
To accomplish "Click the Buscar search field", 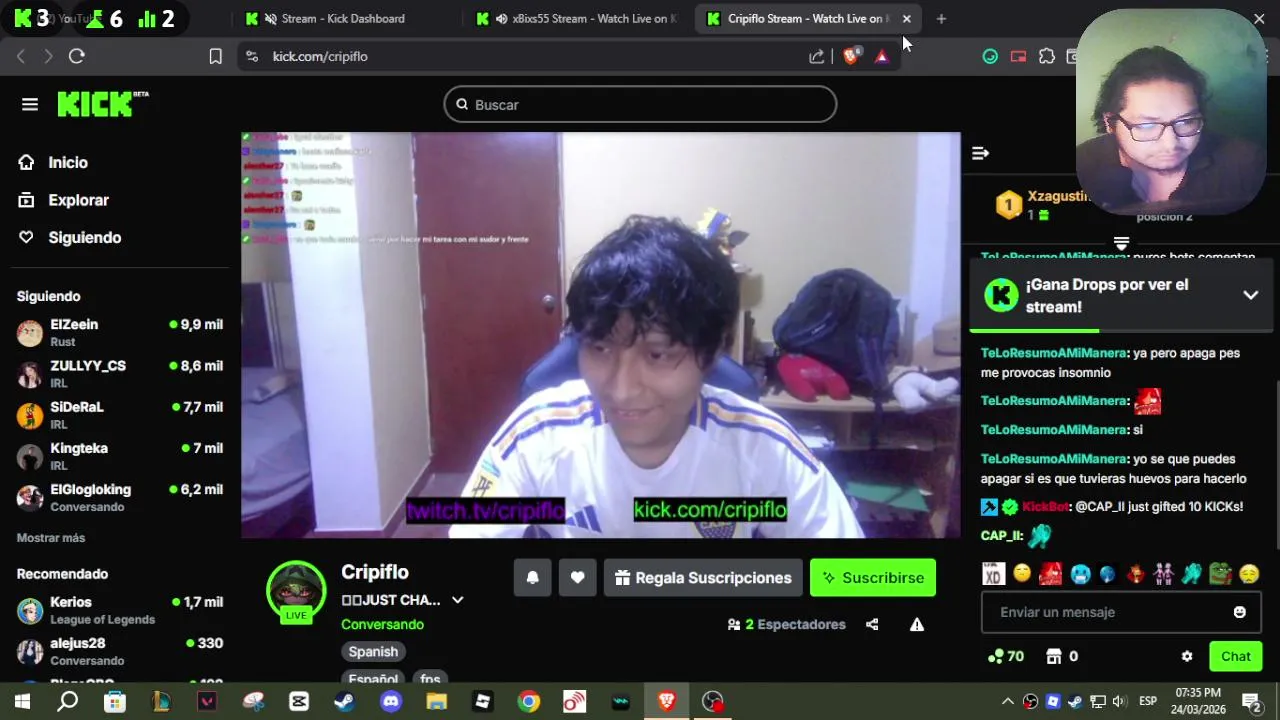I will pyautogui.click(x=640, y=104).
